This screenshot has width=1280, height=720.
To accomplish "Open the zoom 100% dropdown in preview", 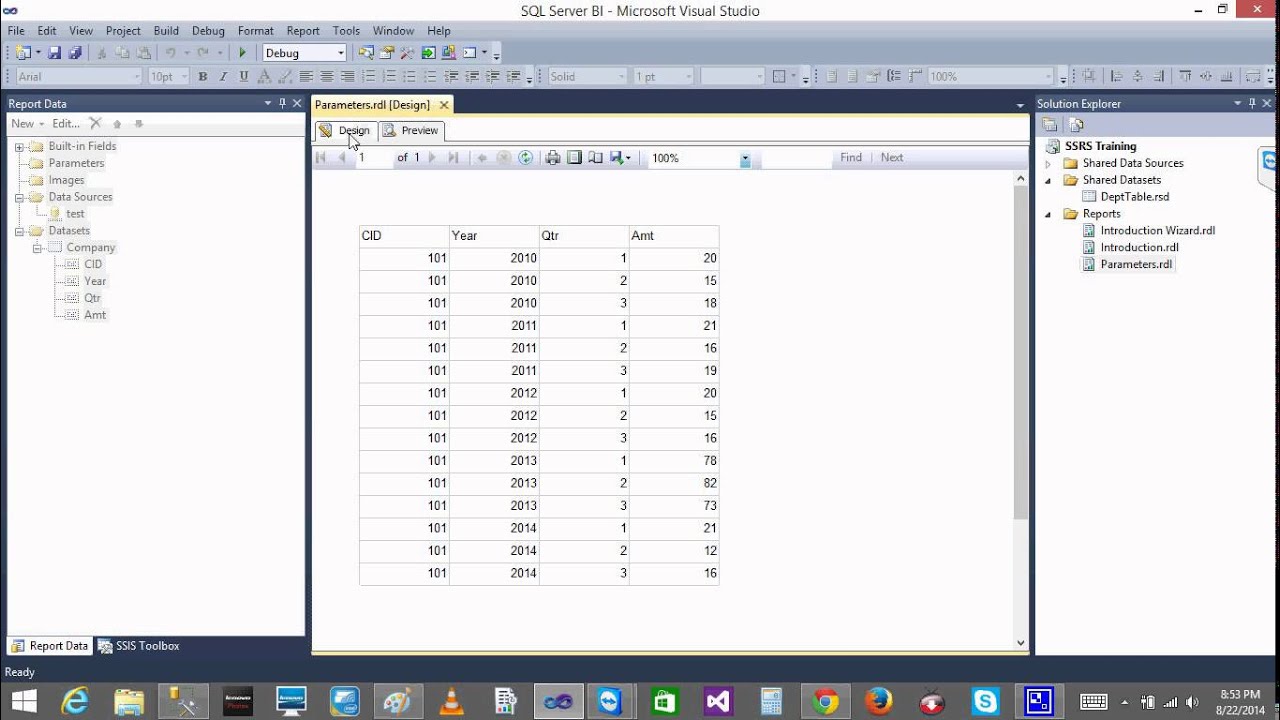I will click(744, 158).
